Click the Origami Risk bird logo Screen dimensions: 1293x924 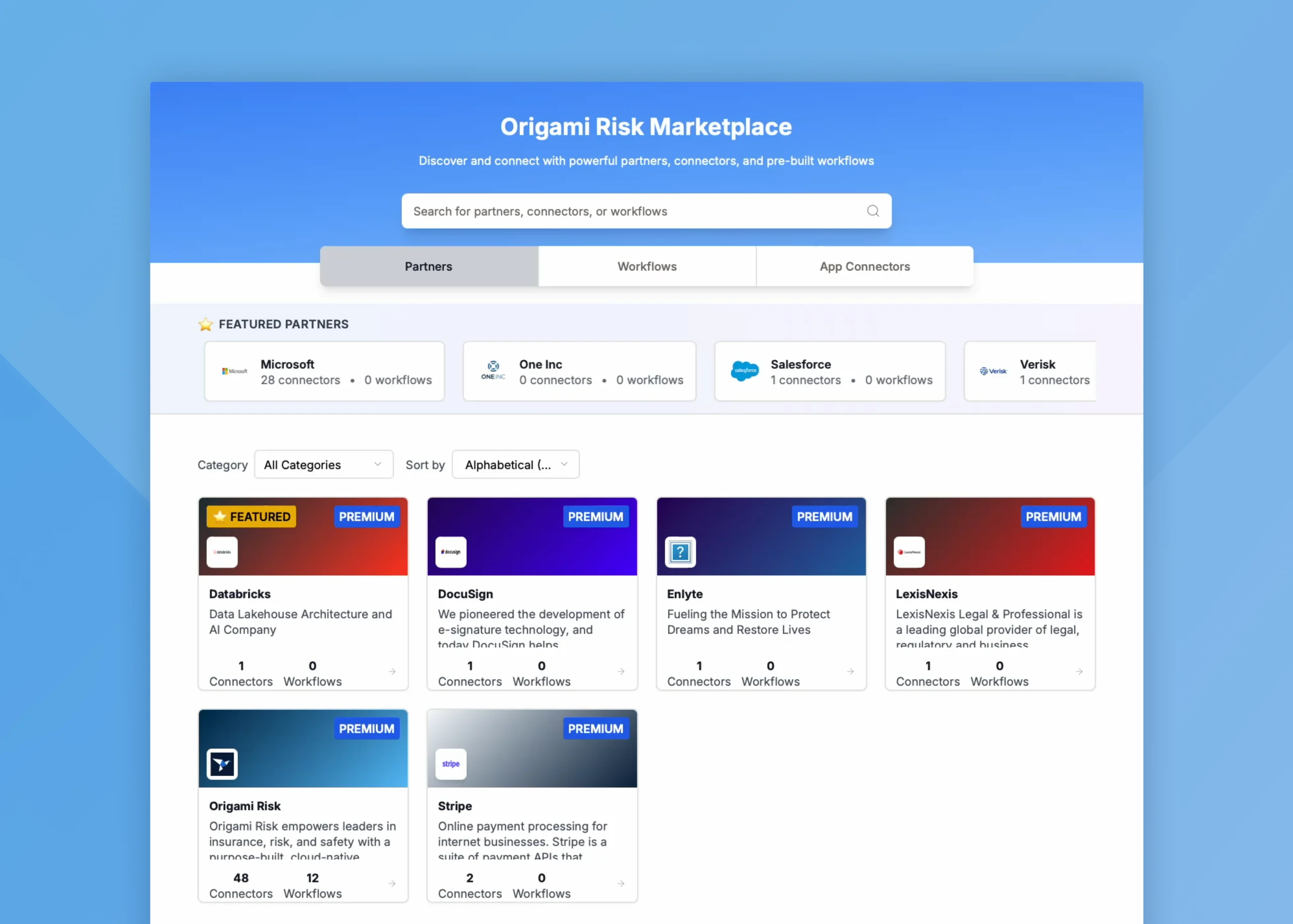tap(222, 764)
